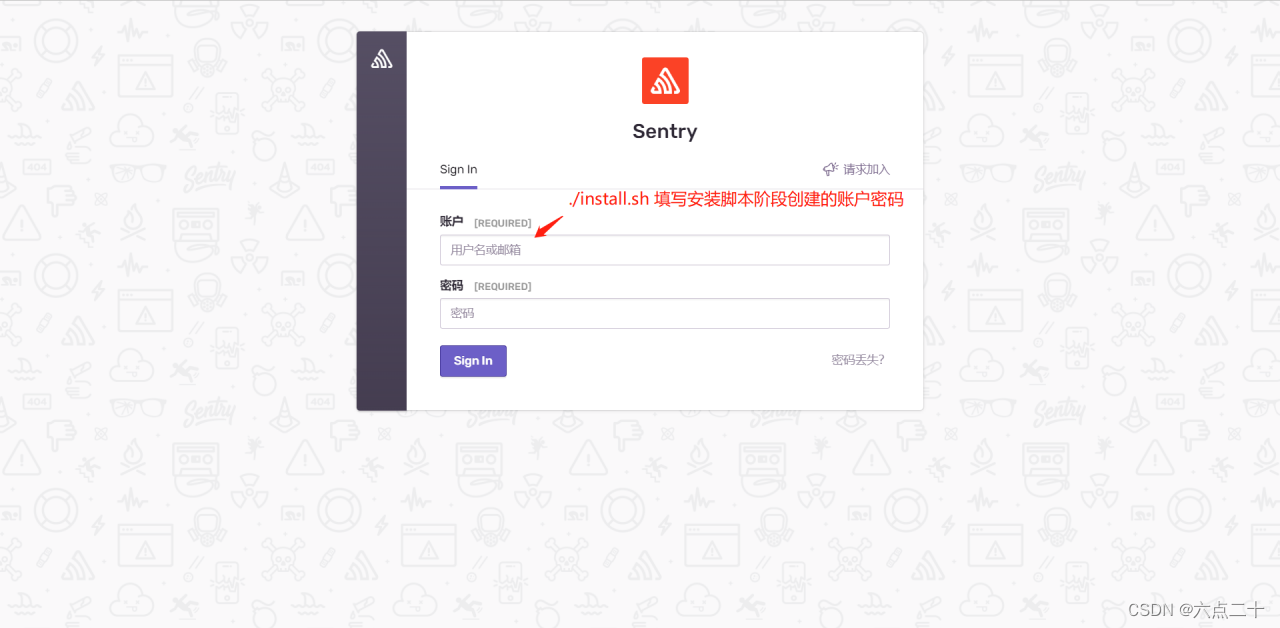Focus the 用户名或邮箱 account input field
This screenshot has height=628, width=1280.
(665, 250)
